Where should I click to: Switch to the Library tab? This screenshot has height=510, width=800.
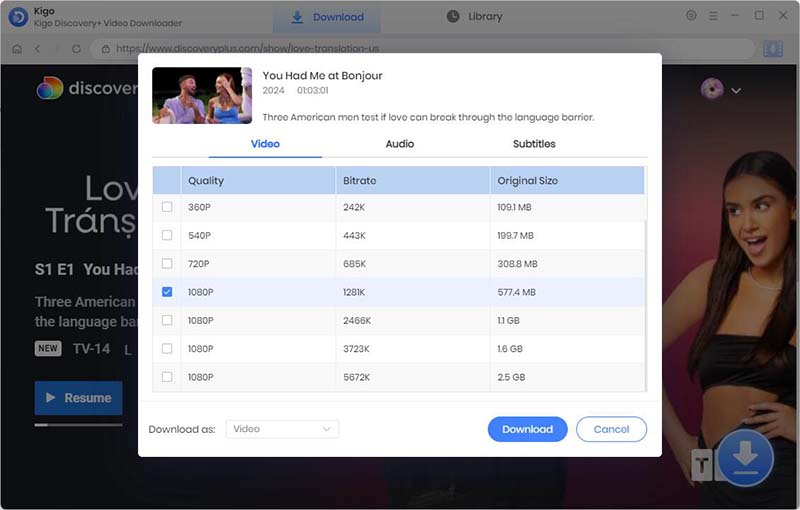tap(474, 17)
